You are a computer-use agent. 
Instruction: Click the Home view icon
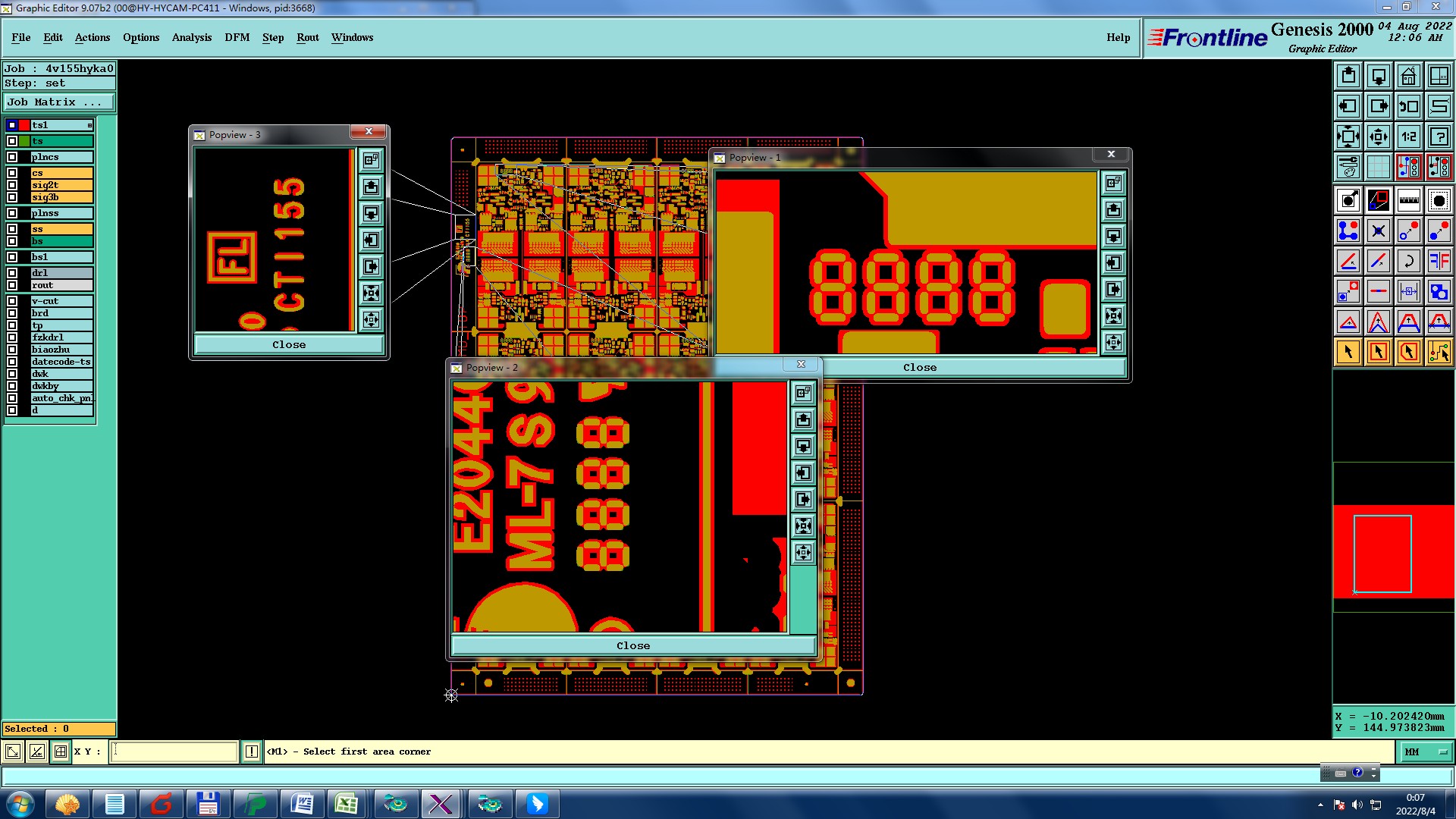[1408, 76]
